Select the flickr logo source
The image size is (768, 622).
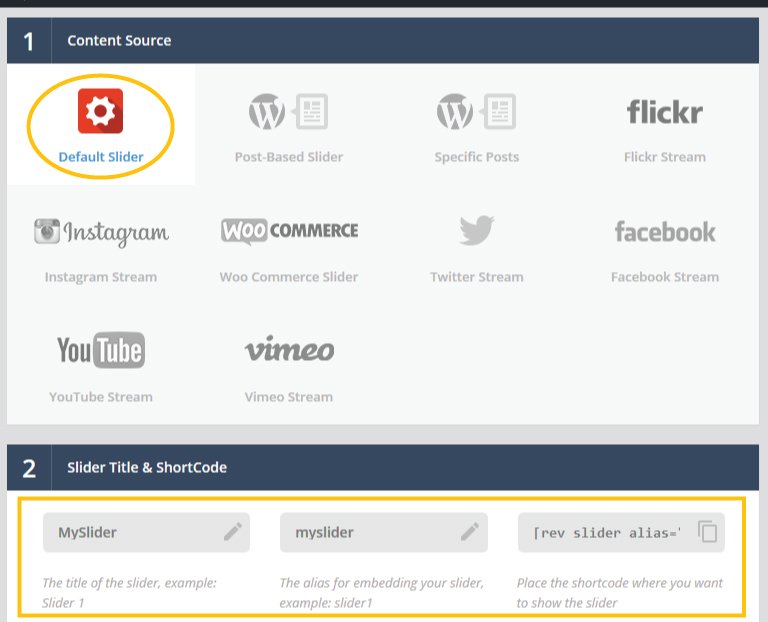tap(665, 112)
